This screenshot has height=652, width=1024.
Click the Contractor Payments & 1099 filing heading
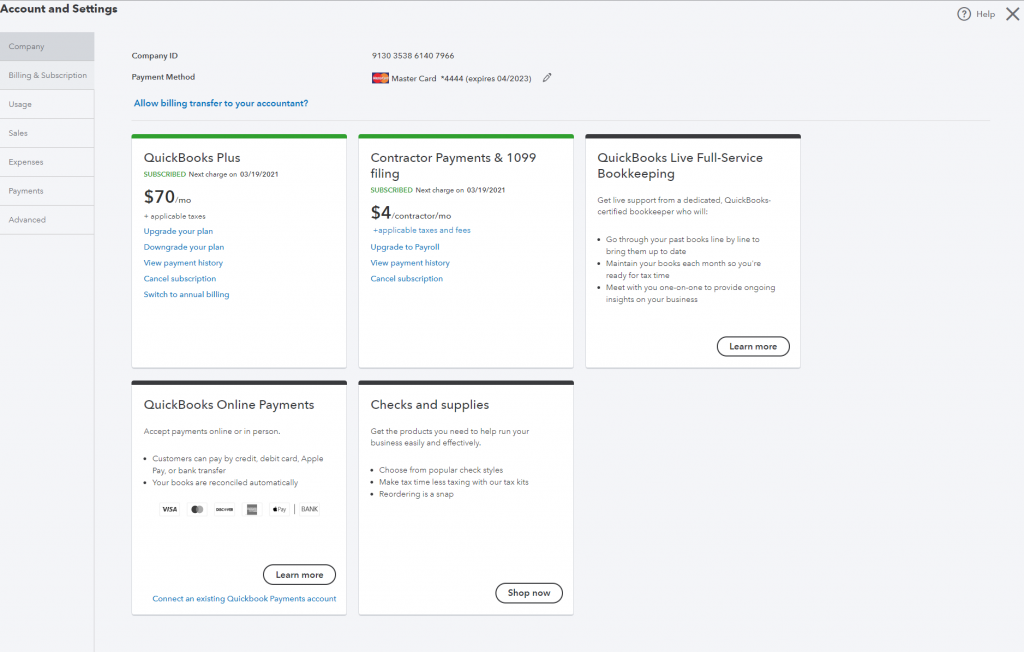pos(453,165)
